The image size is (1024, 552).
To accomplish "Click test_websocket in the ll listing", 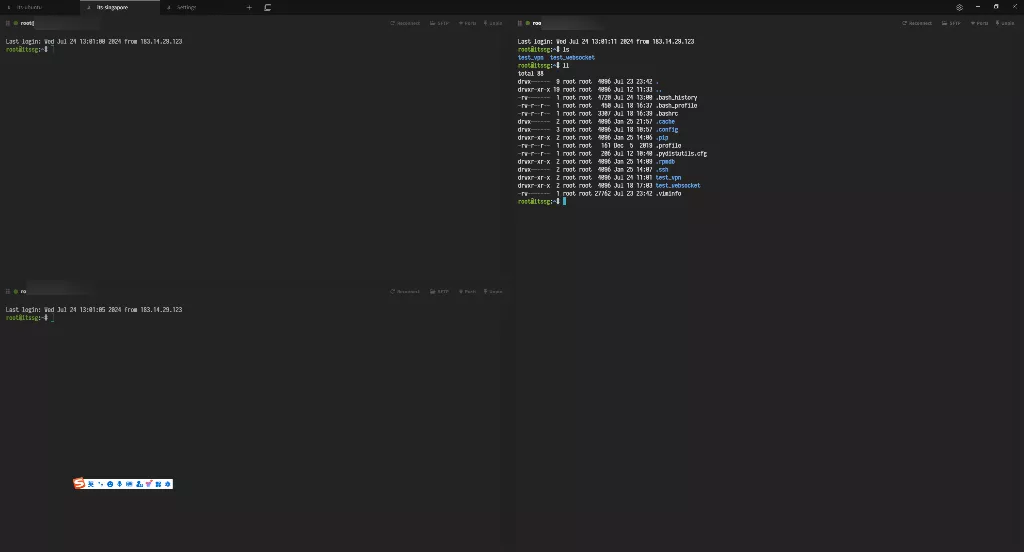I will [678, 186].
